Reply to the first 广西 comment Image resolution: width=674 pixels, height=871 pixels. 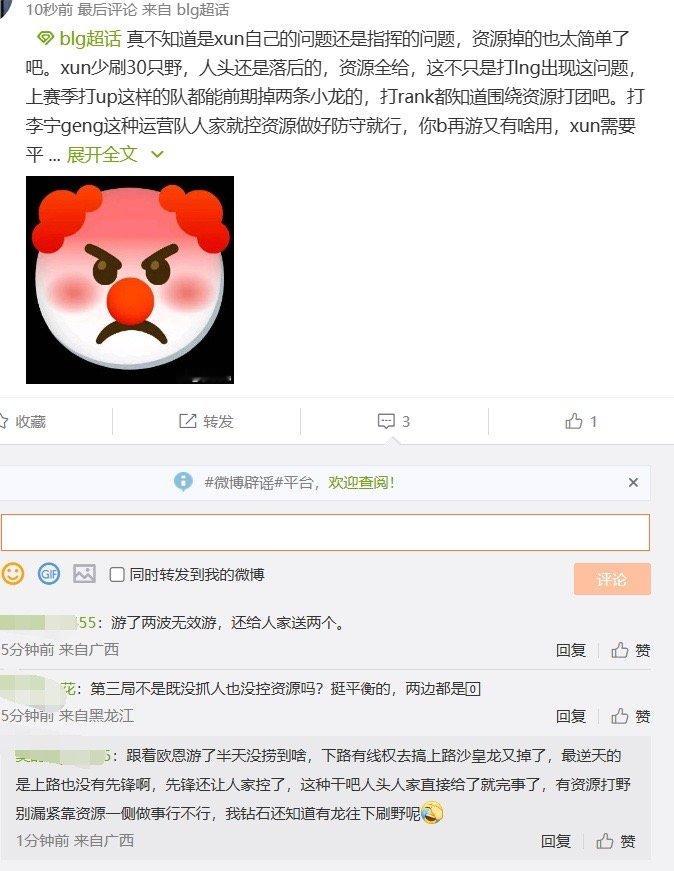pos(571,650)
